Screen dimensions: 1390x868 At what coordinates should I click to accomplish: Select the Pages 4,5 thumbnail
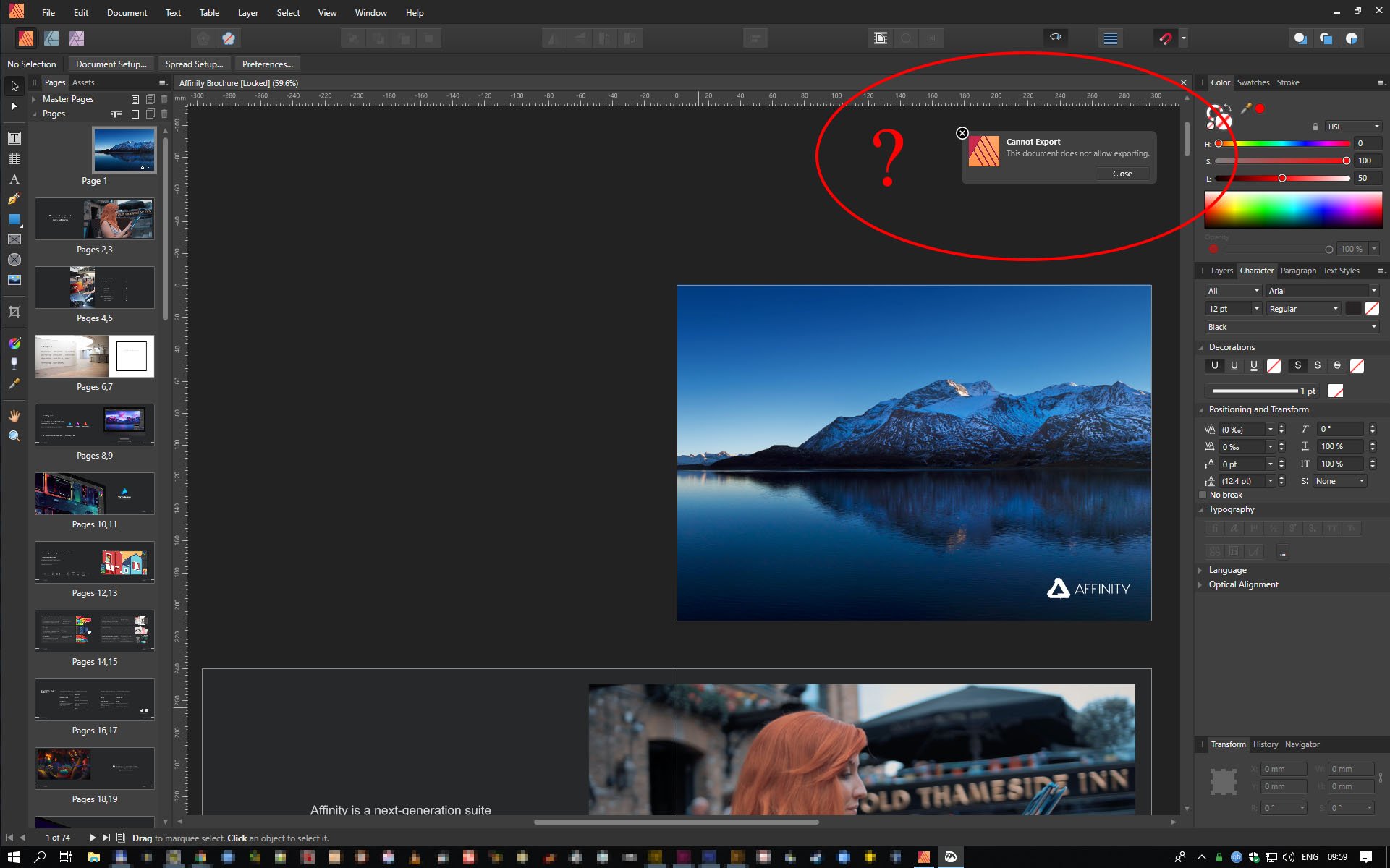click(x=94, y=287)
